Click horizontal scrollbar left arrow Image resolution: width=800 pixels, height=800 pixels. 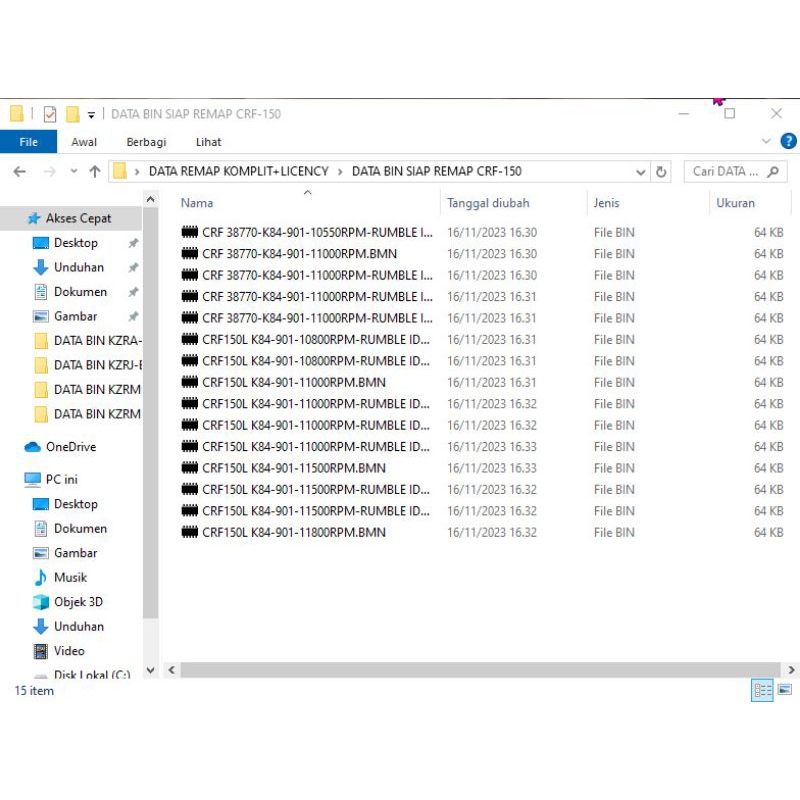(172, 670)
